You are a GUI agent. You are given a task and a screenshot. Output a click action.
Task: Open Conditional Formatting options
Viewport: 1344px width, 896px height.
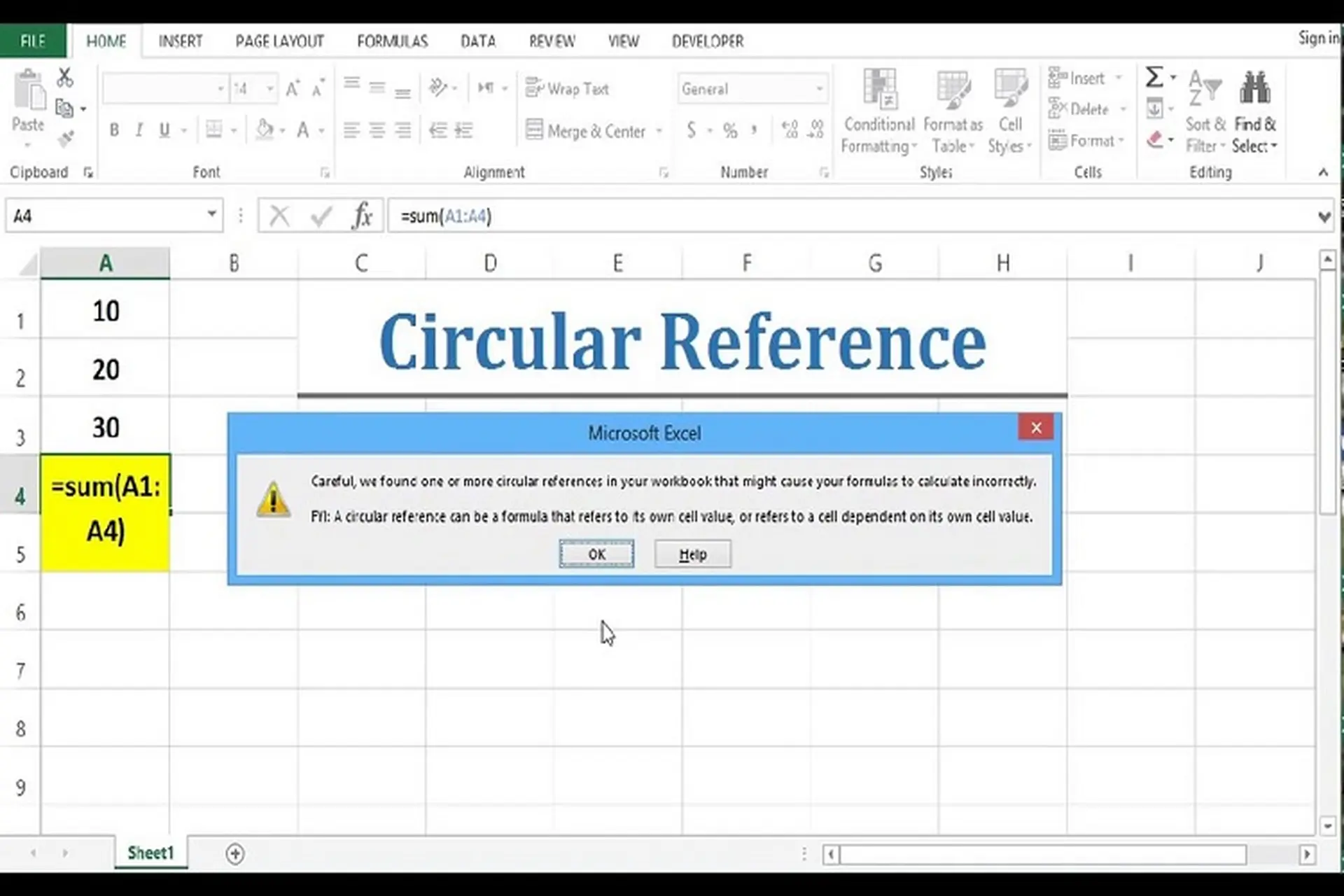tap(878, 108)
